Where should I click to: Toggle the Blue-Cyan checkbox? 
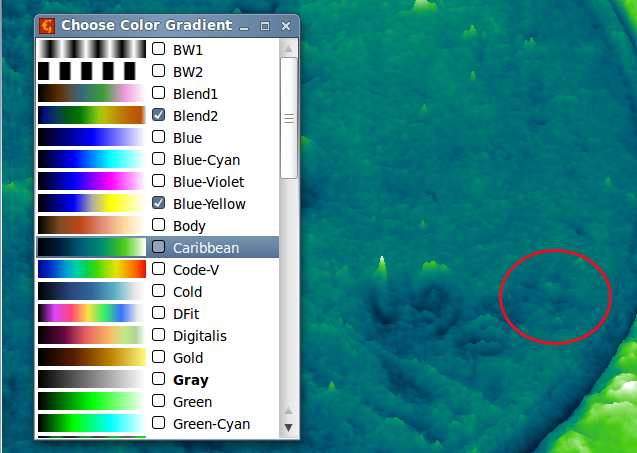[x=158, y=158]
